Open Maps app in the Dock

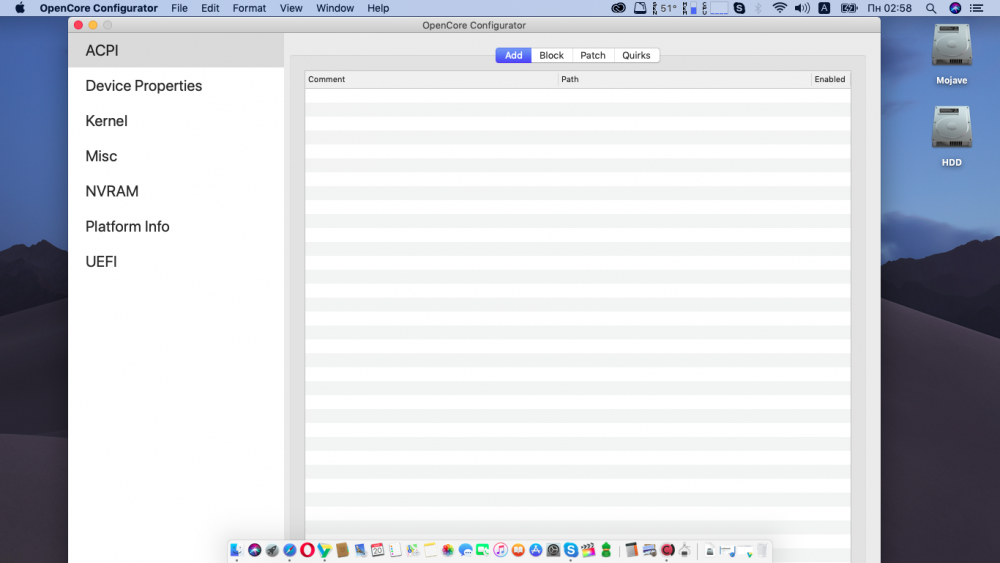[413, 550]
